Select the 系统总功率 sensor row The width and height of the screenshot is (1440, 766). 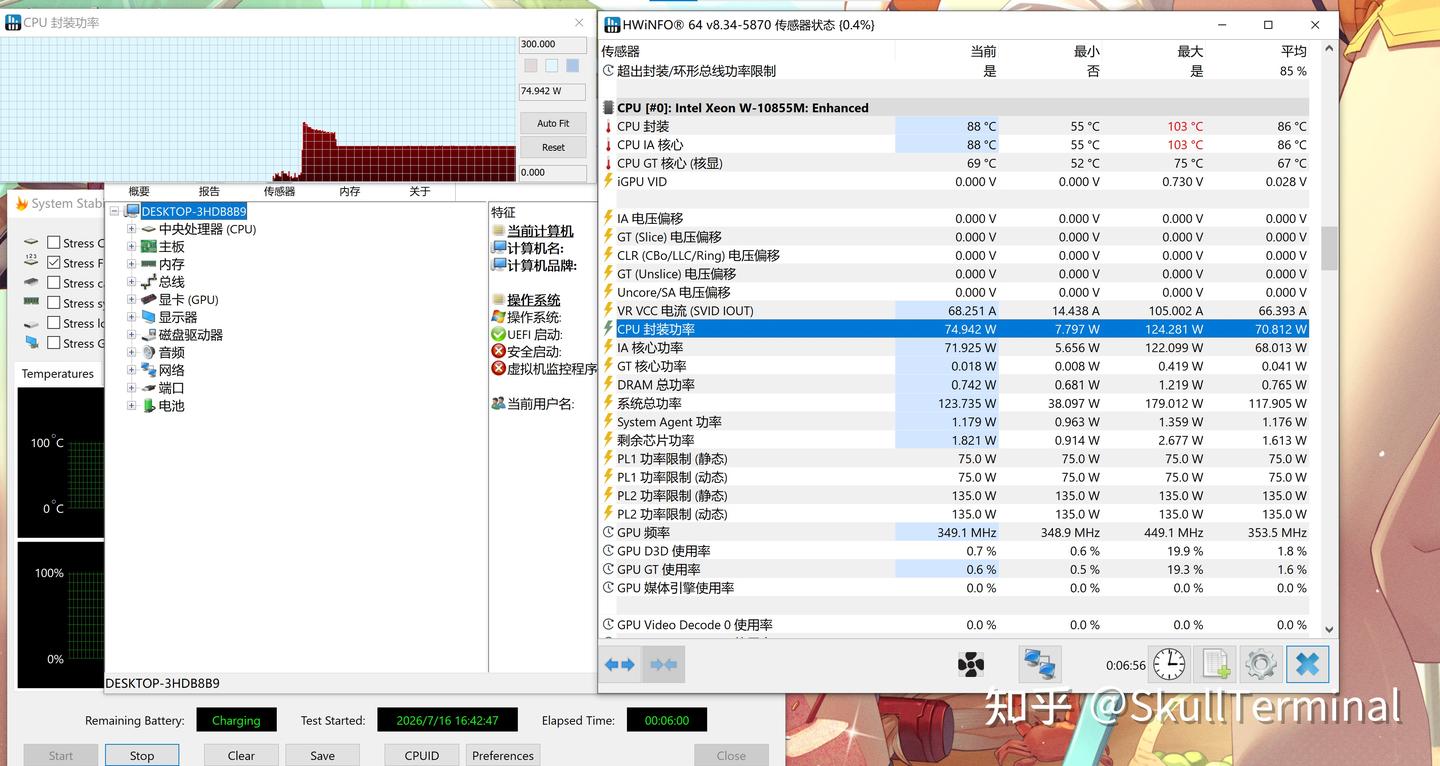pos(955,403)
